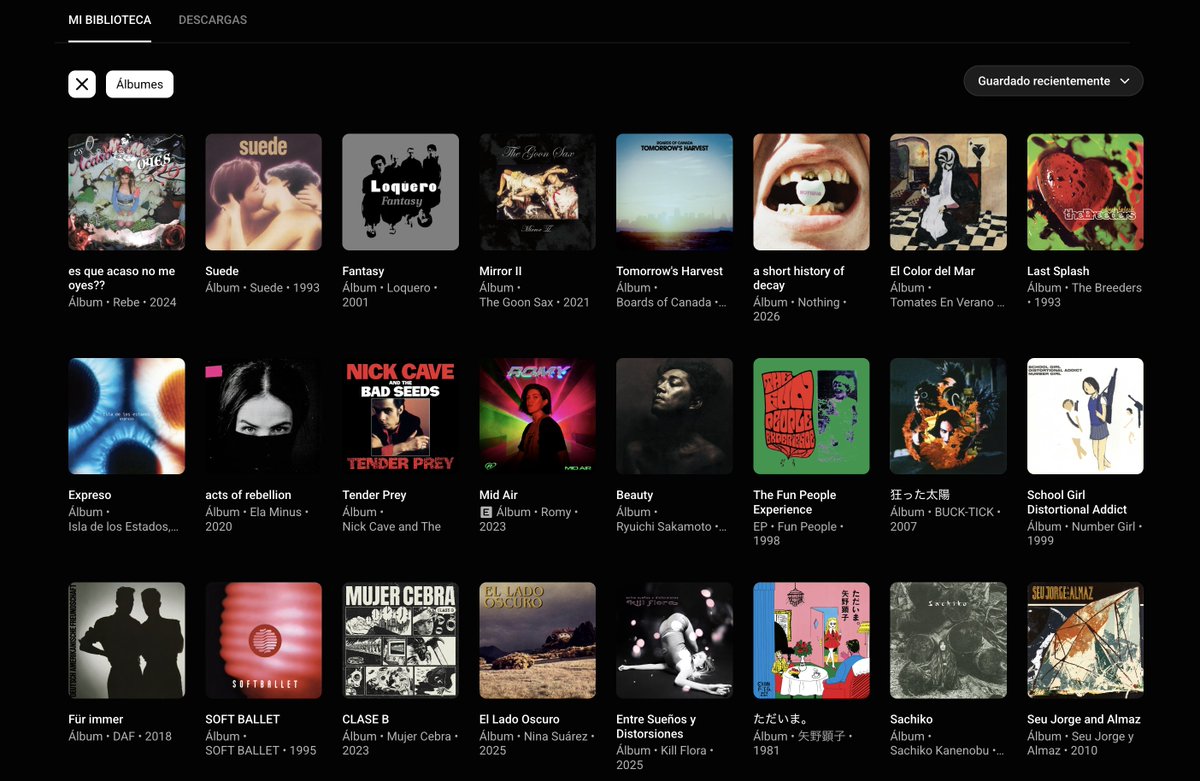Open the CLASE B album cover
1200x781 pixels.
tap(401, 640)
